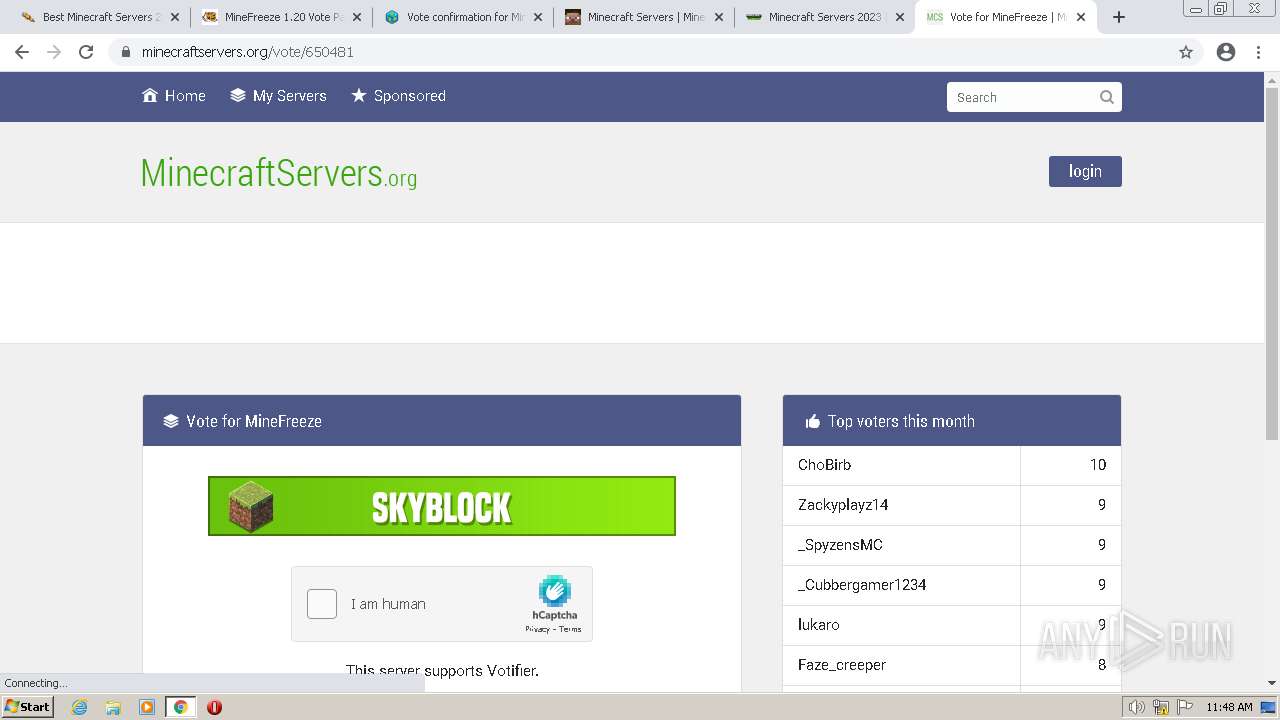Image resolution: width=1280 pixels, height=720 pixels.
Task: Go back using the browser back arrow
Action: (22, 52)
